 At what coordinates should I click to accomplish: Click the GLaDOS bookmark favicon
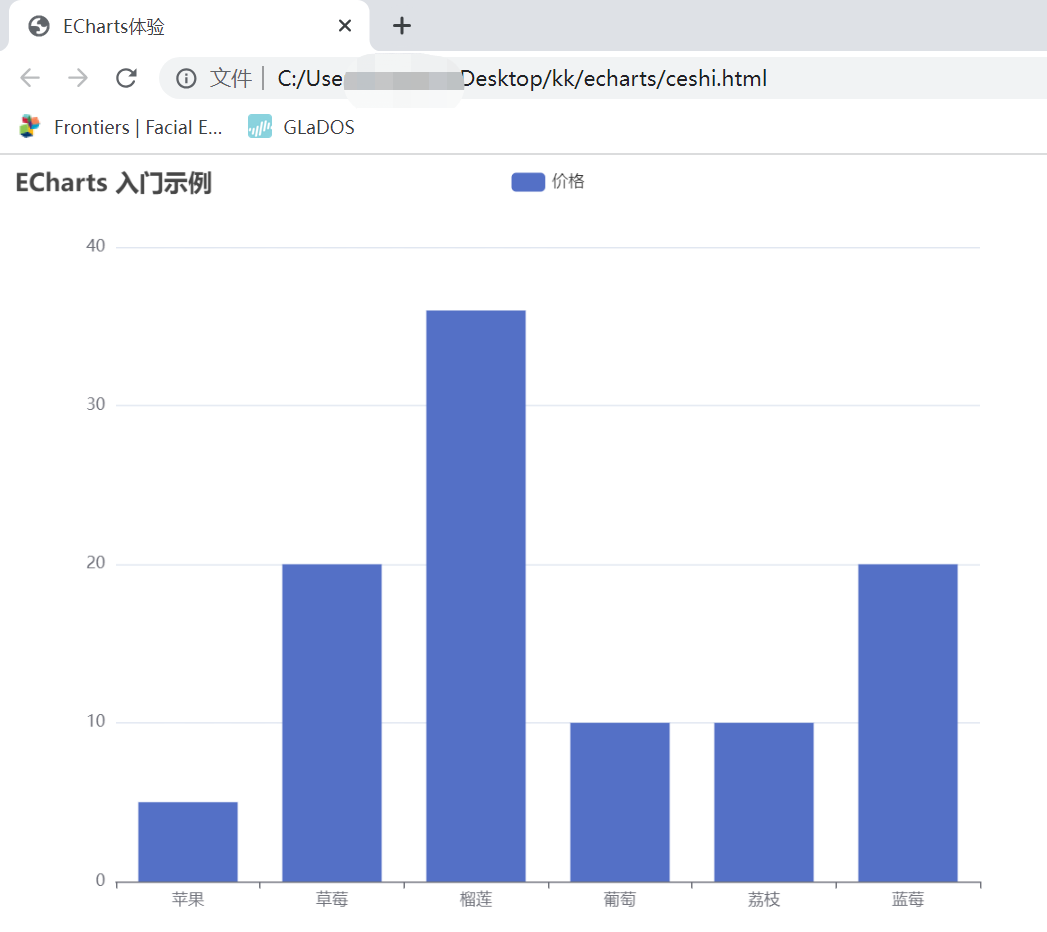click(257, 127)
